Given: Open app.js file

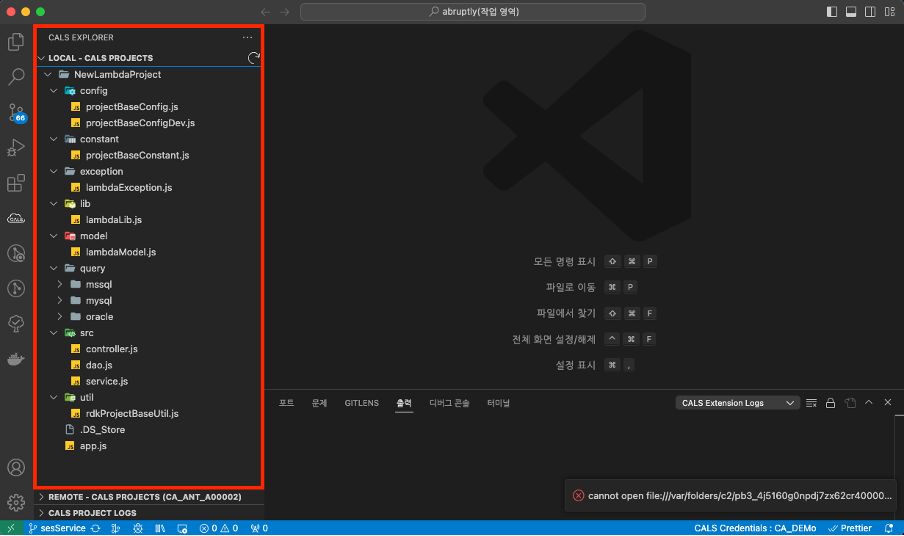Looking at the screenshot, I should point(93,446).
